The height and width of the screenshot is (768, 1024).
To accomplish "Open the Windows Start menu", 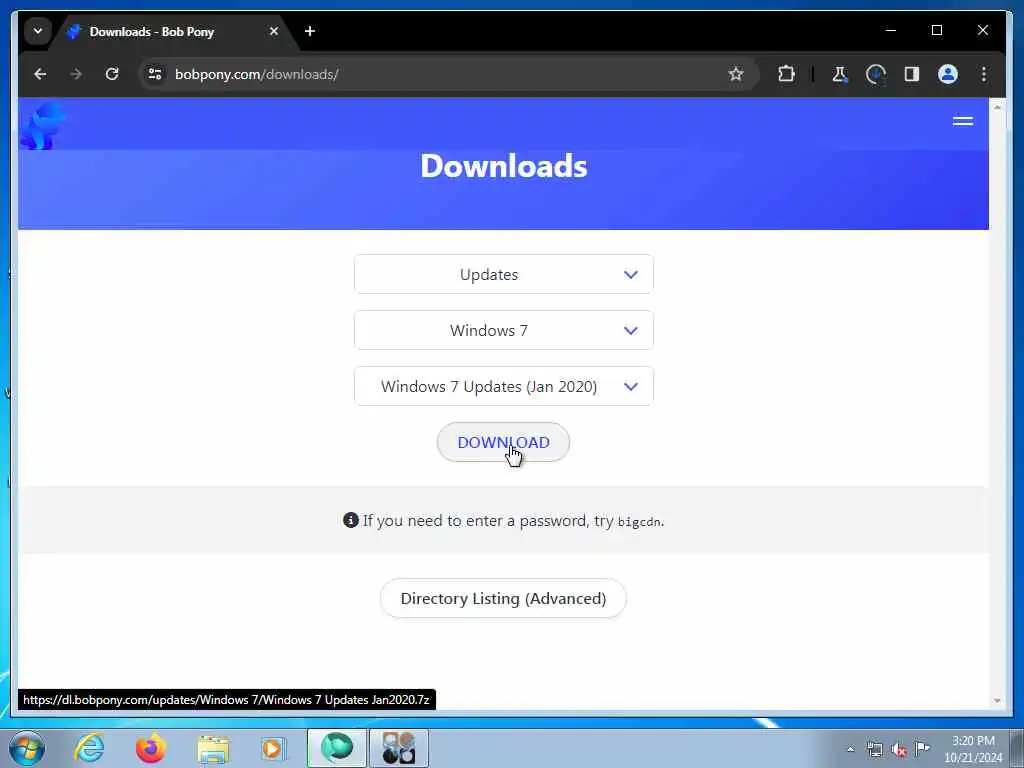I will pos(27,748).
